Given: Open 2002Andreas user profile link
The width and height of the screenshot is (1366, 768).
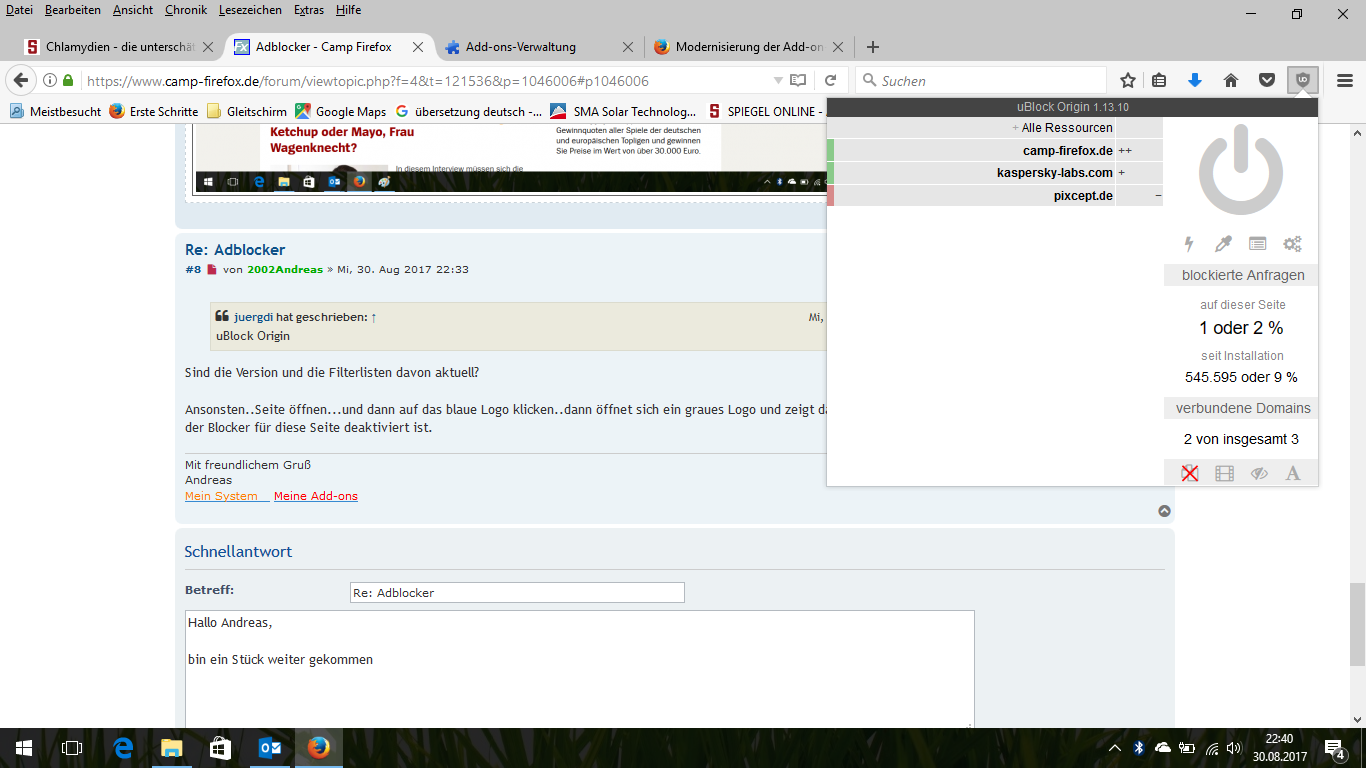Looking at the screenshot, I should point(285,270).
